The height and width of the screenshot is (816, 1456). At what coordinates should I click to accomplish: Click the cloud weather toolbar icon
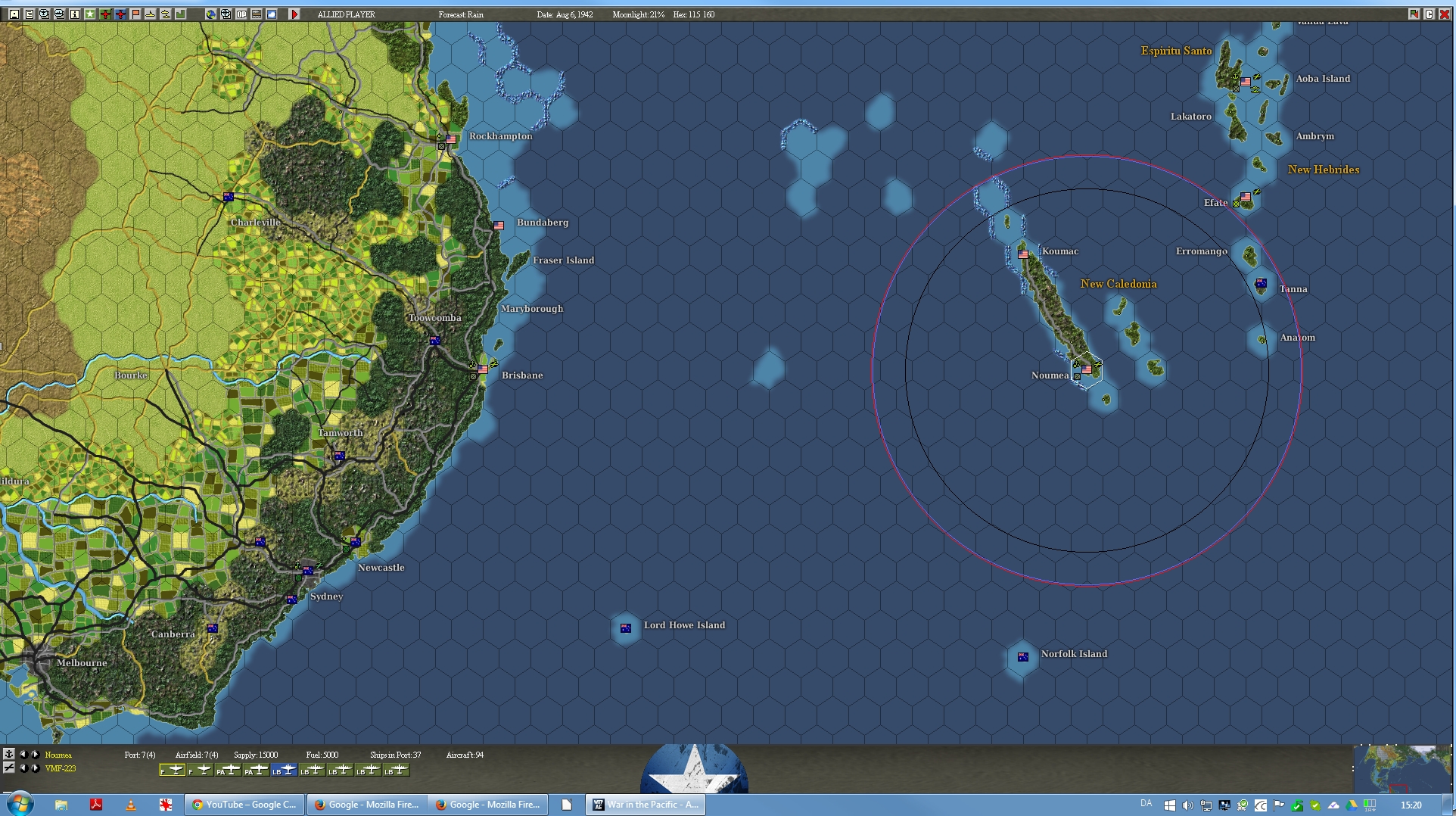(x=272, y=14)
